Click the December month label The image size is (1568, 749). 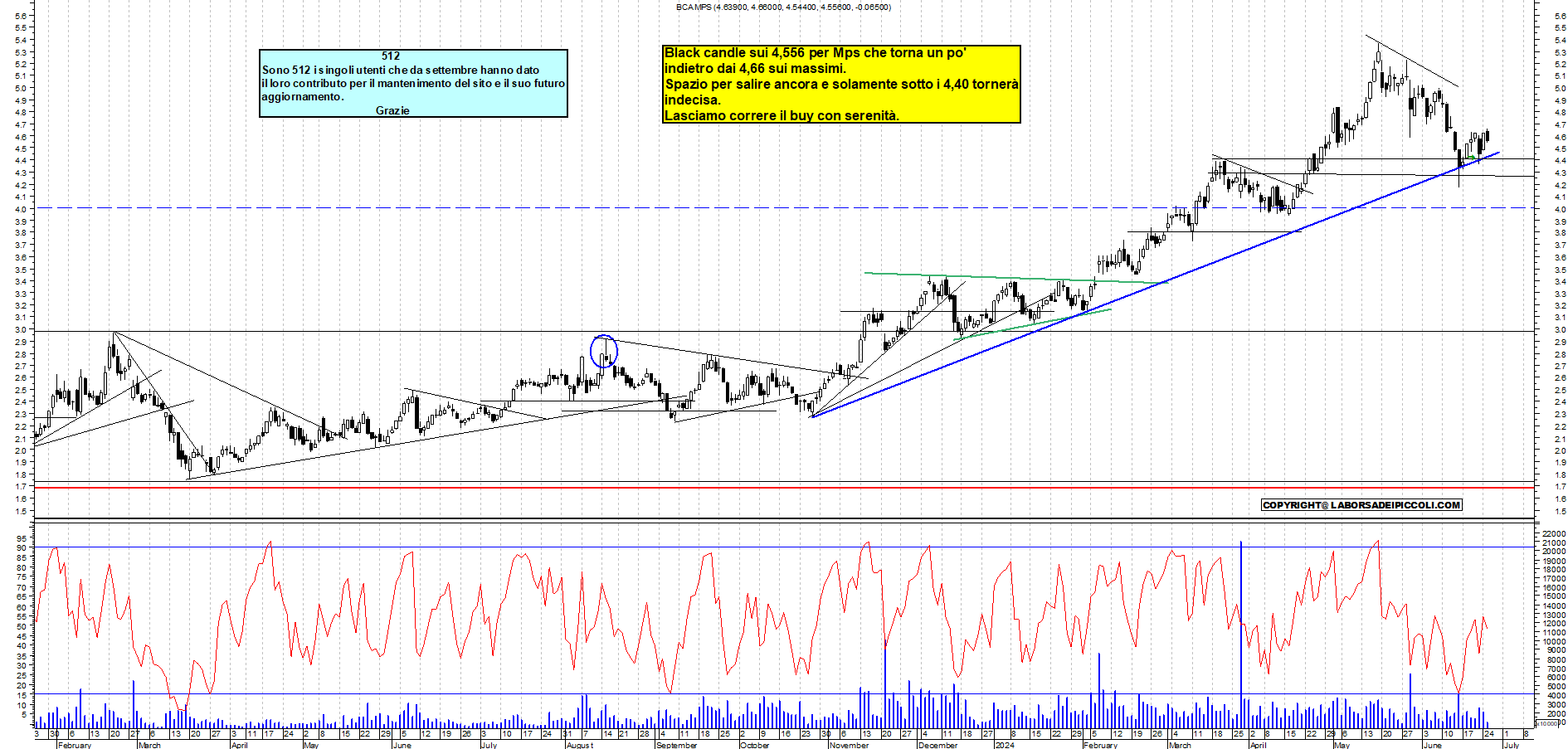937,745
